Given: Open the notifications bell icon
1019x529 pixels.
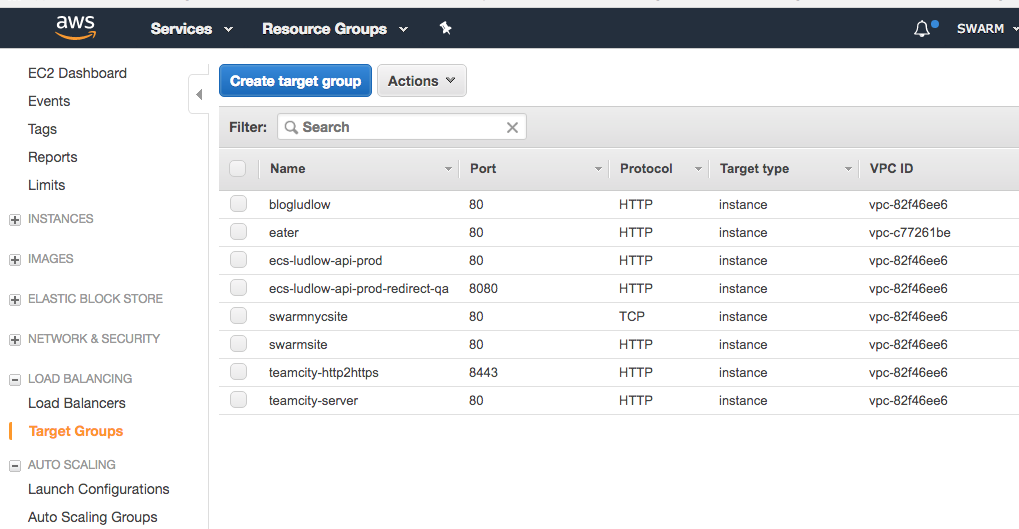Looking at the screenshot, I should click(x=922, y=29).
